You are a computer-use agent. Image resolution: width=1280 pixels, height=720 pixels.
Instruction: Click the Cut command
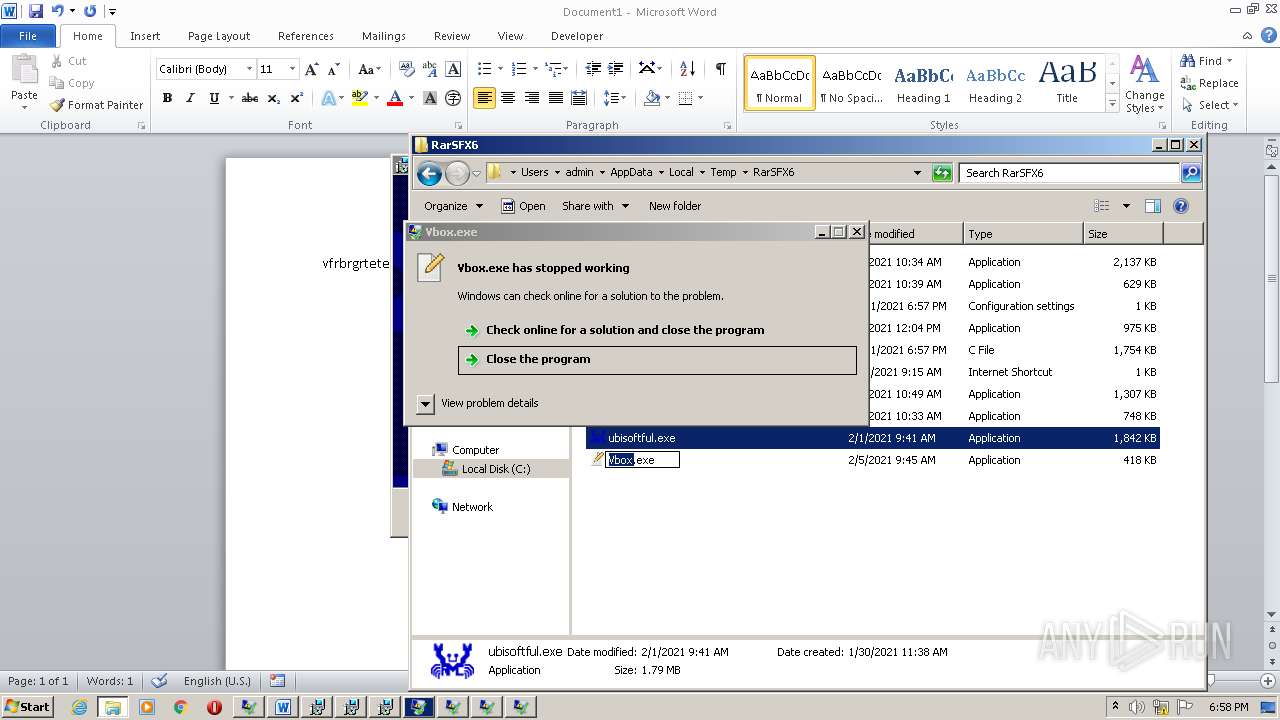tap(68, 61)
